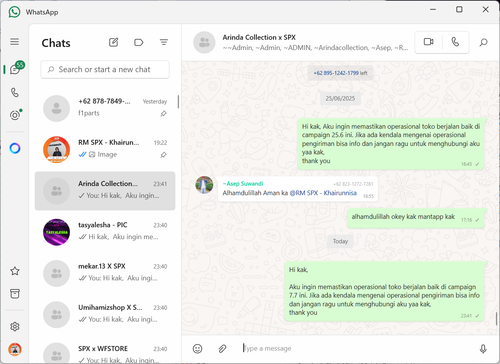Minimize the WhatsApp window
Viewport: 500px width, 364px height.
[433, 9]
